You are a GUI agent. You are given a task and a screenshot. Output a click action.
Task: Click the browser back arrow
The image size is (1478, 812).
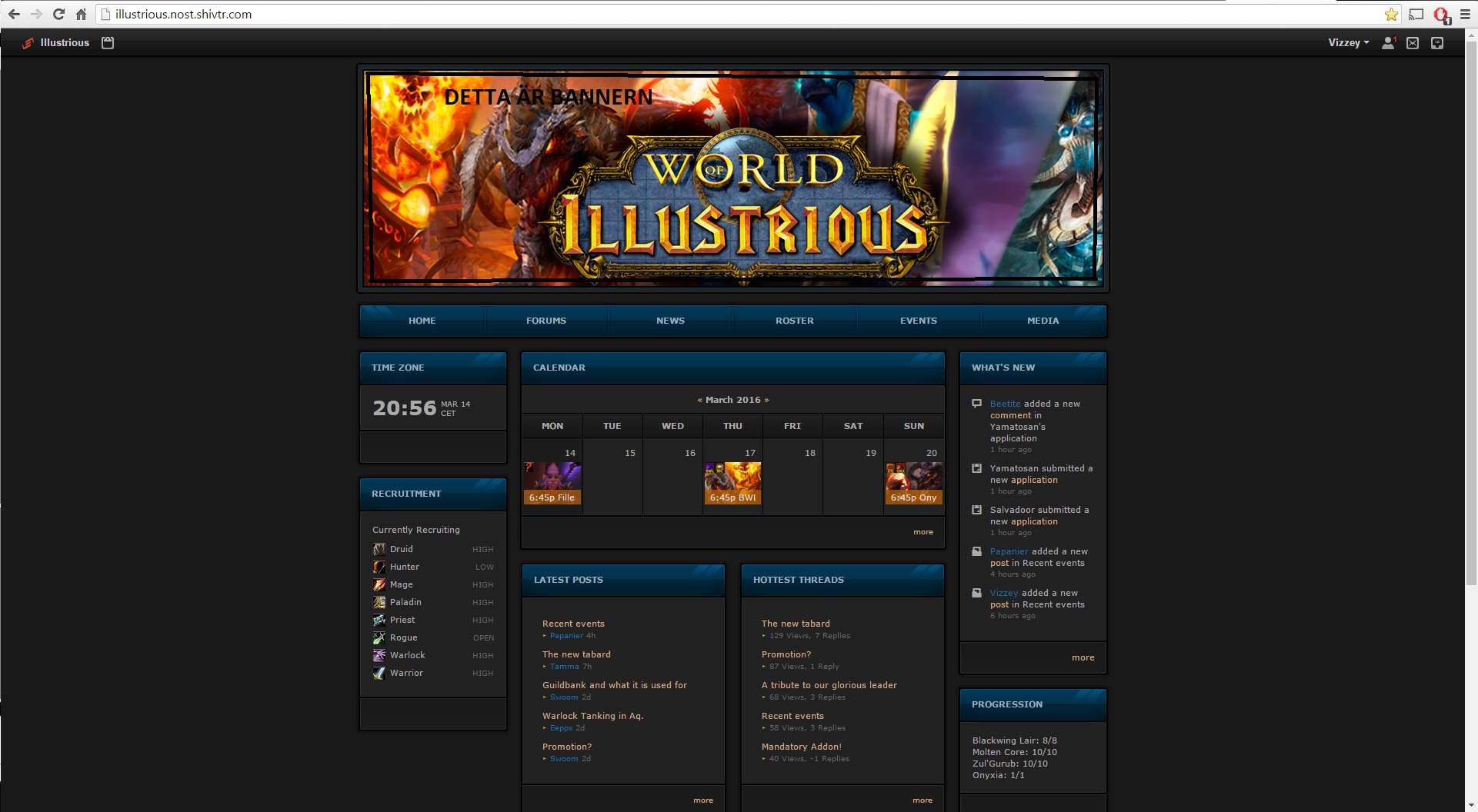14,14
